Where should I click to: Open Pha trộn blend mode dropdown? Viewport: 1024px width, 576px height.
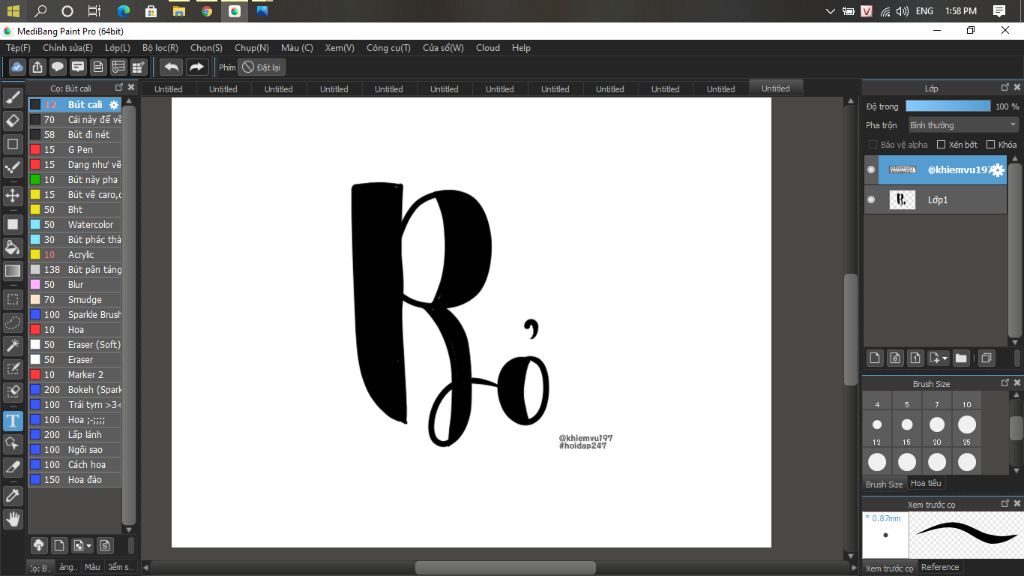pyautogui.click(x=963, y=125)
